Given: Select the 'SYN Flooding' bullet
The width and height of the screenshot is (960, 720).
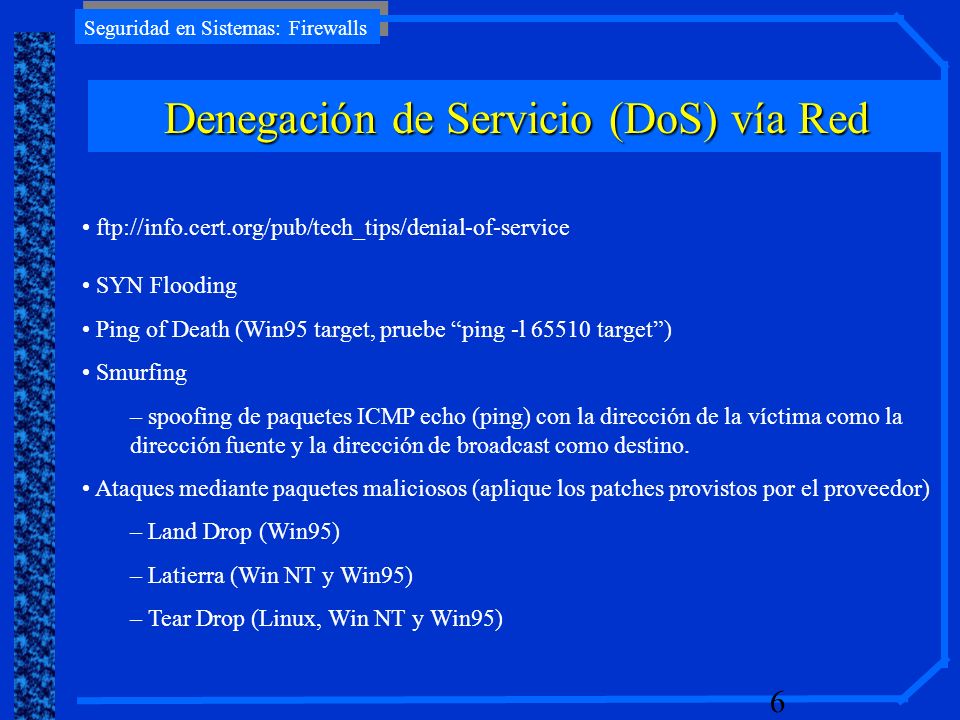Looking at the screenshot, I should click(166, 286).
